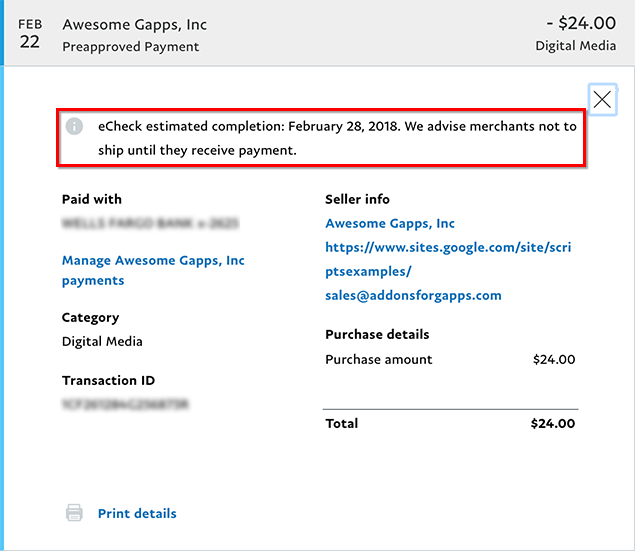Click the Purchase details heading
This screenshot has height=551, width=635.
[377, 334]
